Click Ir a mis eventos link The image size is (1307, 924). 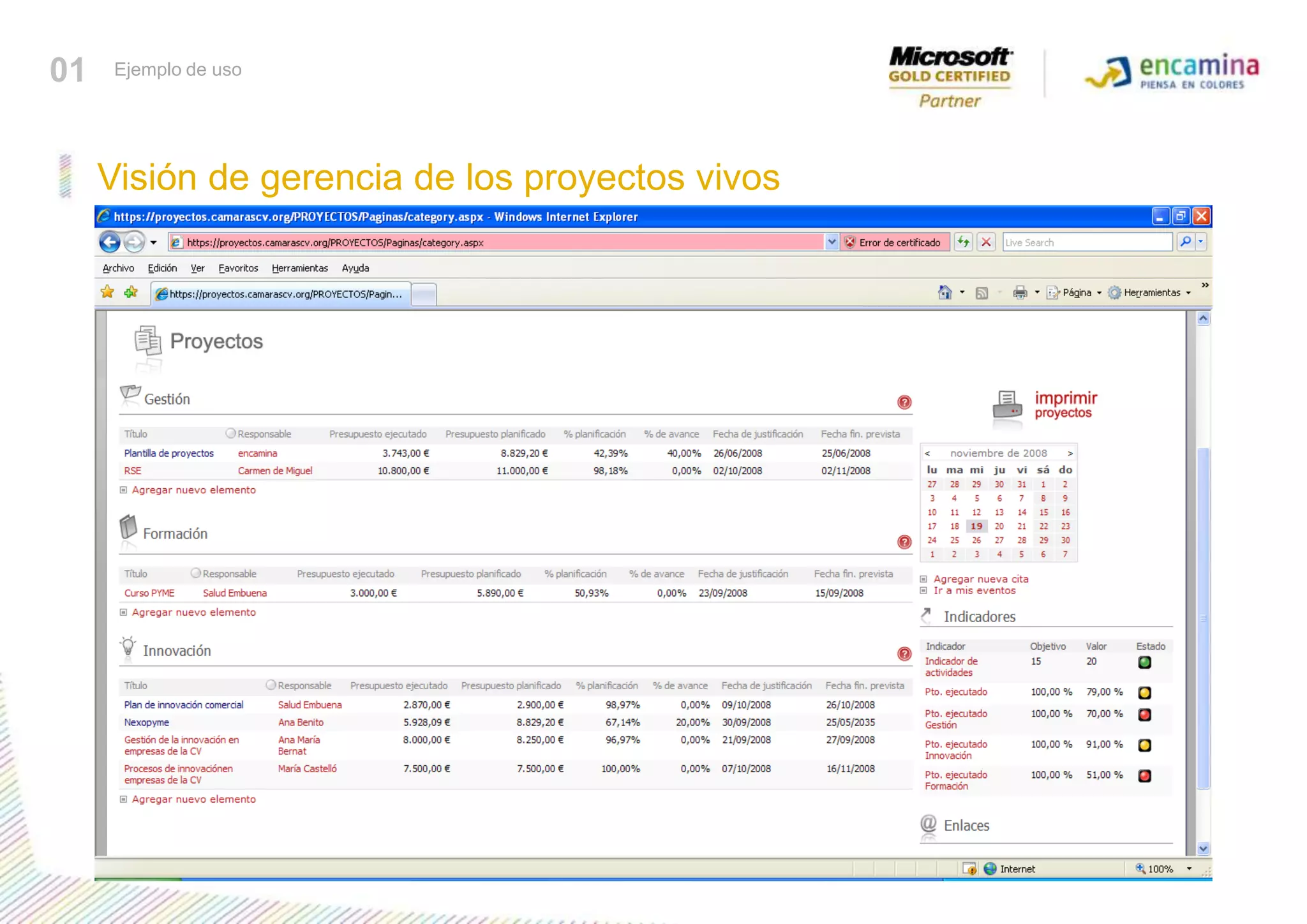(975, 590)
